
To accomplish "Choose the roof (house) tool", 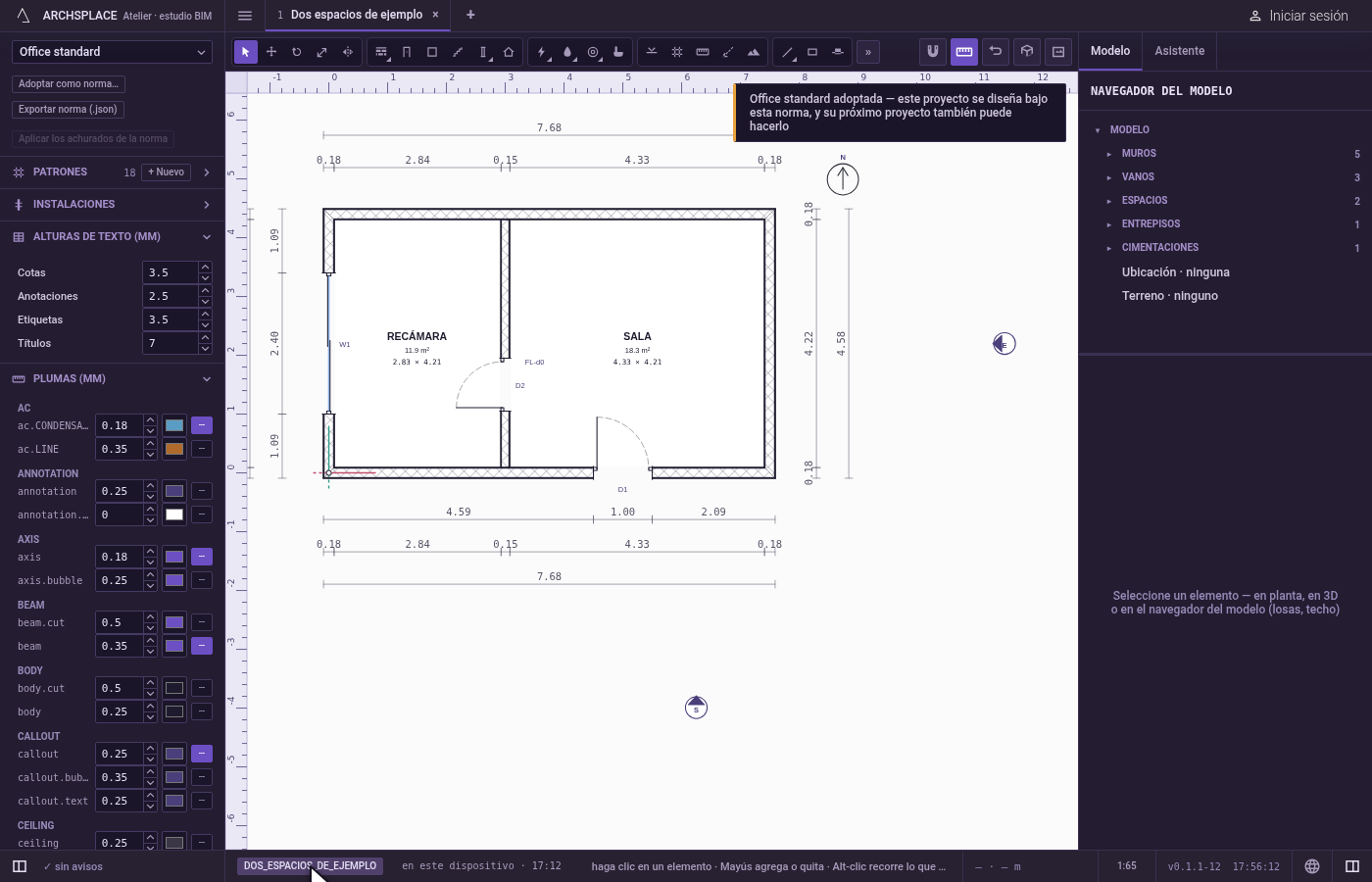I will [509, 52].
